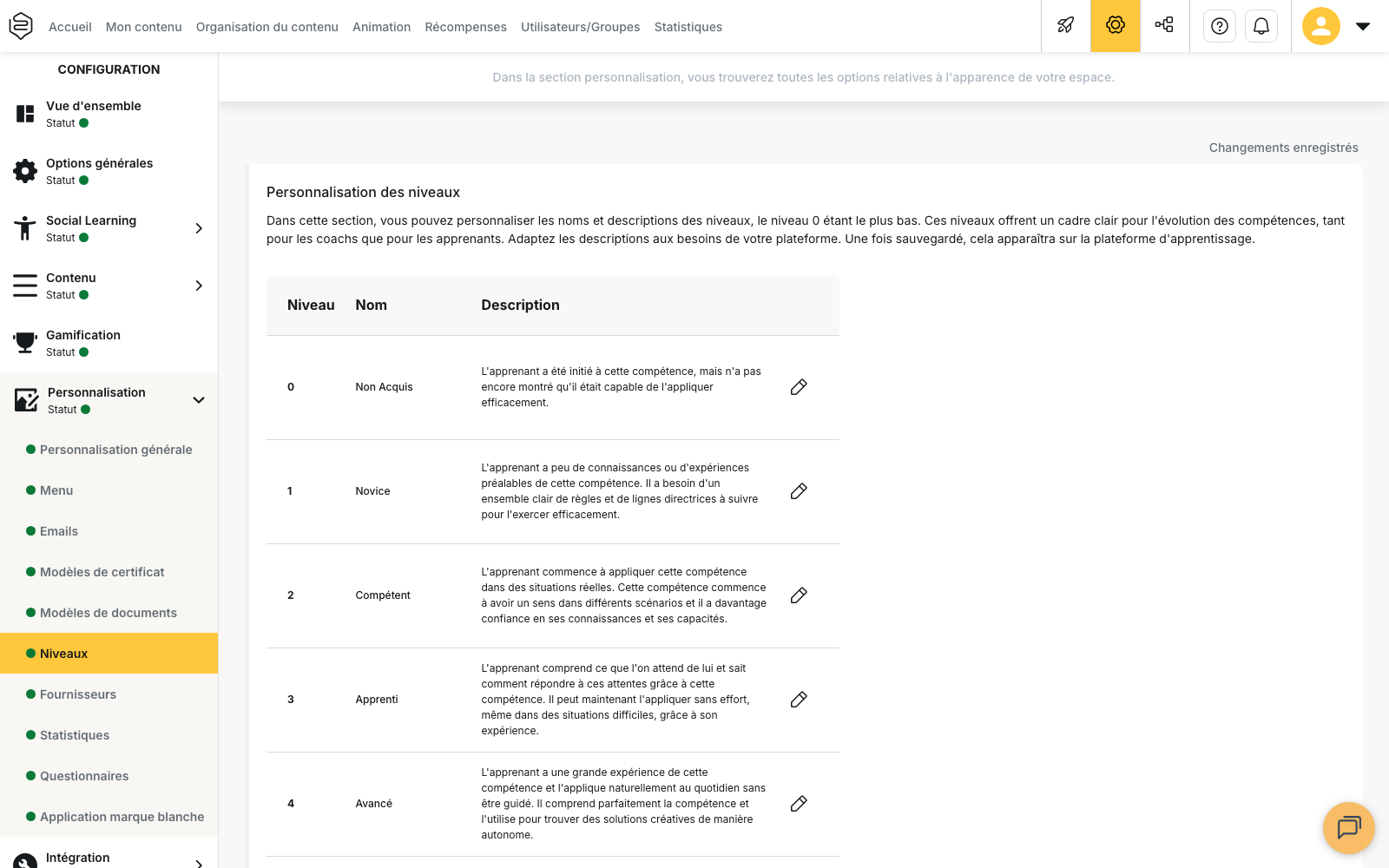Click the Changements enregistrés status text
Viewport: 1389px width, 868px height.
point(1283,148)
